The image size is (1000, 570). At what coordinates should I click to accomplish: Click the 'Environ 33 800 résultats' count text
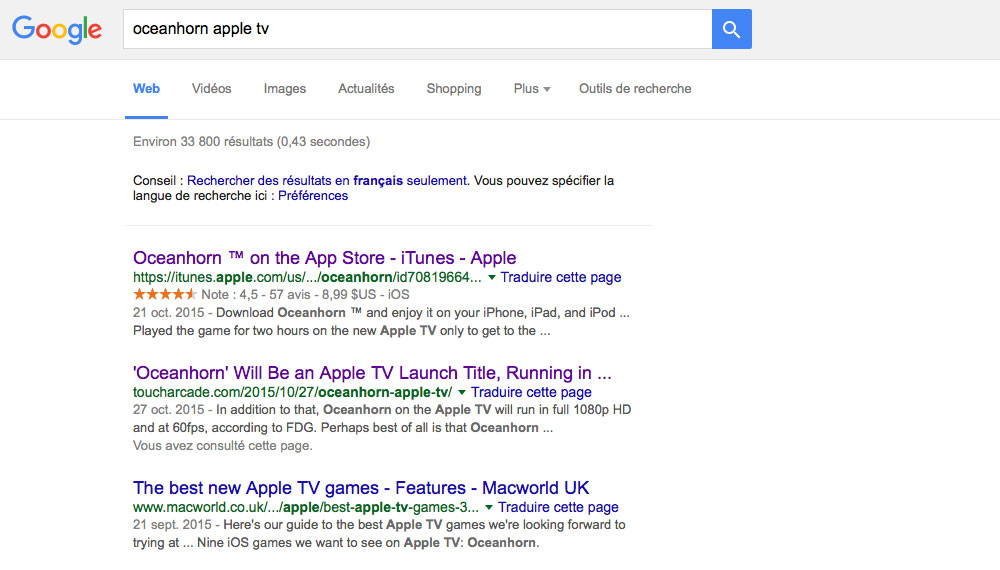[251, 142]
